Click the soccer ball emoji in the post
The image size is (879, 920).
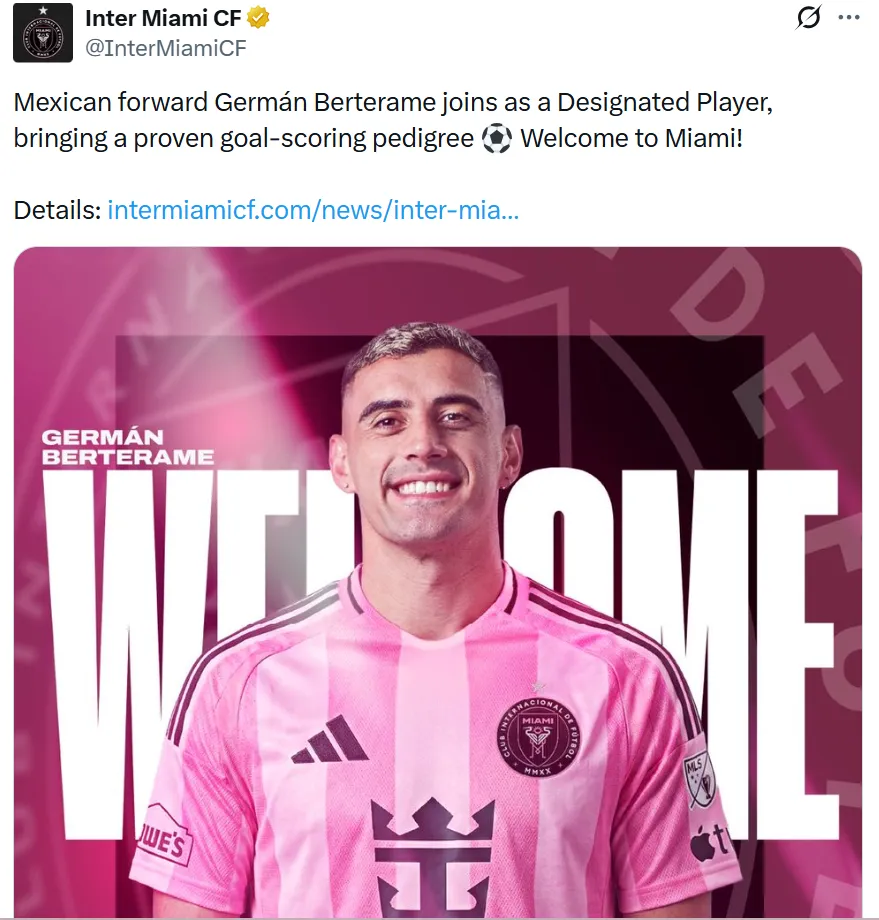(x=496, y=140)
